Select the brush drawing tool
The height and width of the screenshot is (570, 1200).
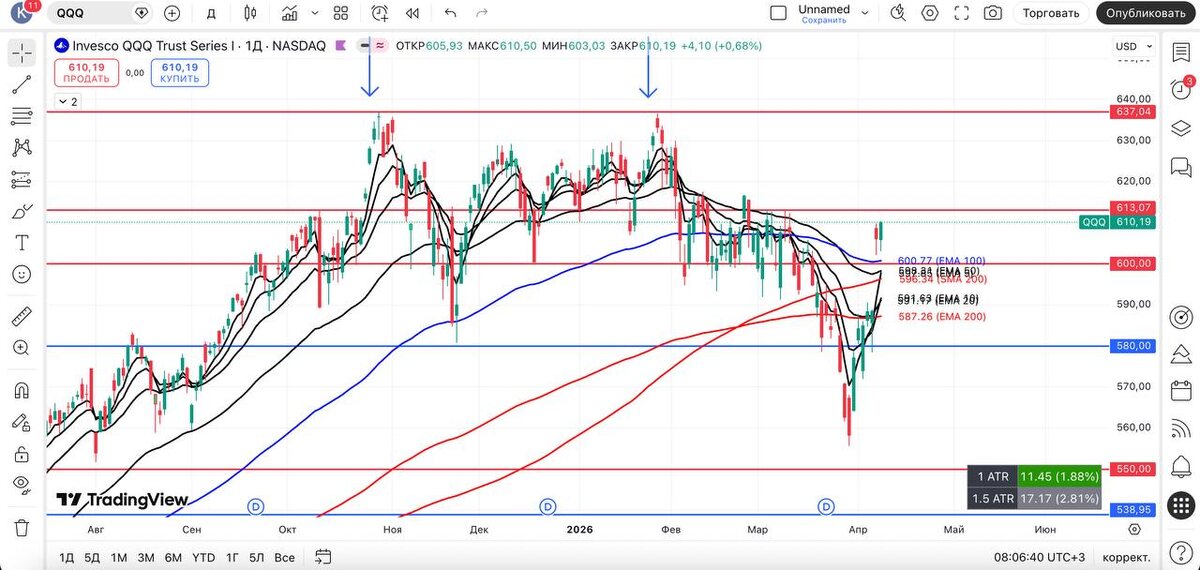click(21, 211)
